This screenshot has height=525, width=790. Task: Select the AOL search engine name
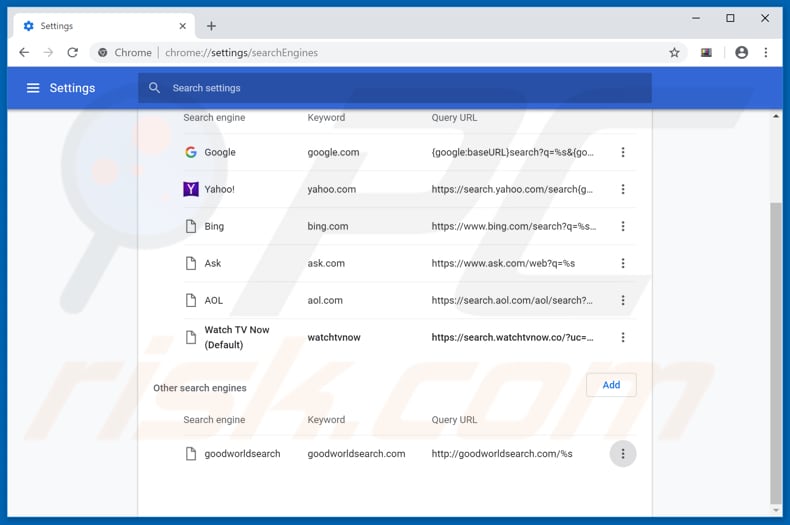coord(214,300)
